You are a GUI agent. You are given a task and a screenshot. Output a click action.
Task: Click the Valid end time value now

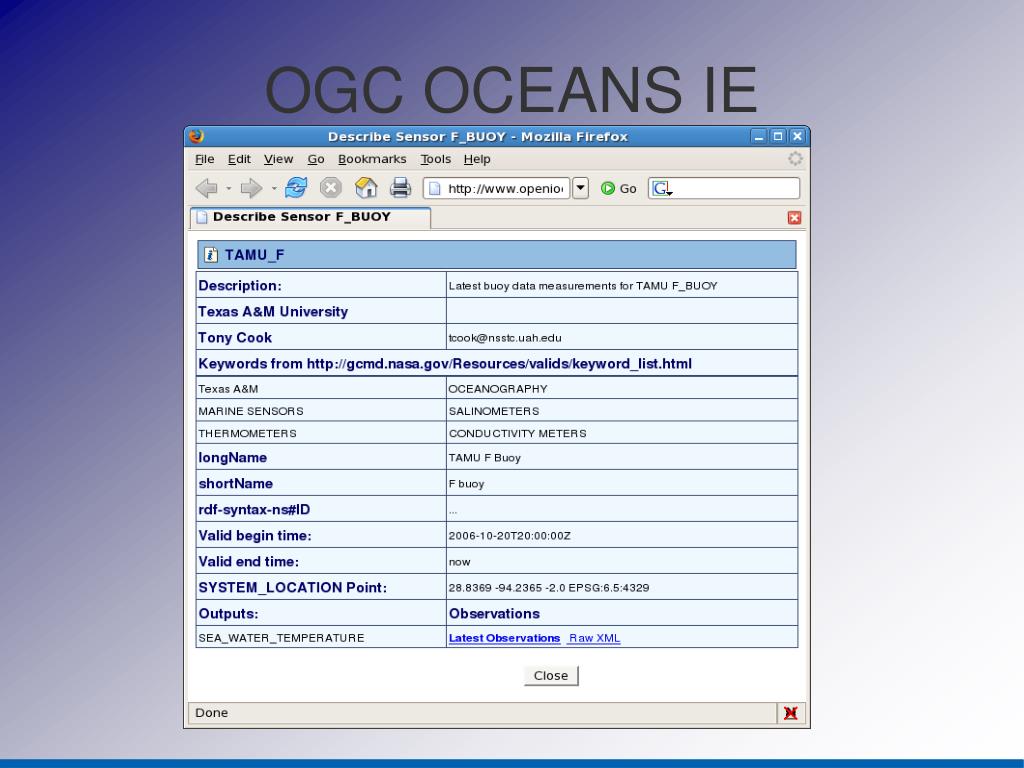(x=459, y=562)
